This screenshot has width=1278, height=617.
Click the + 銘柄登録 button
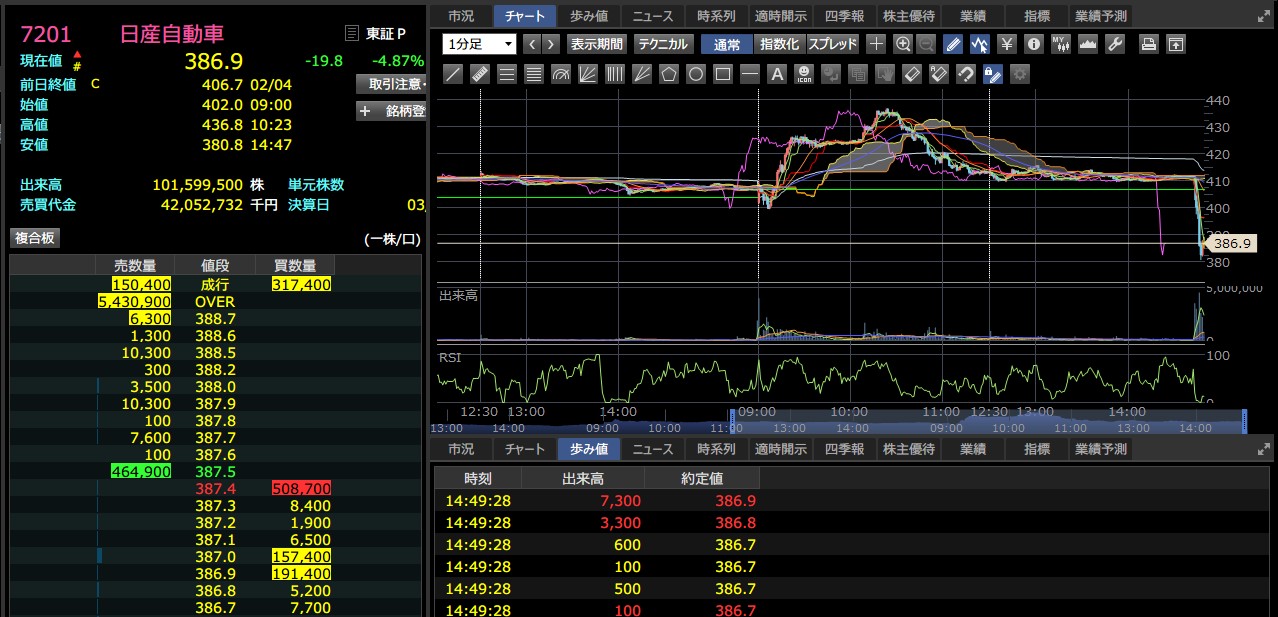(392, 111)
